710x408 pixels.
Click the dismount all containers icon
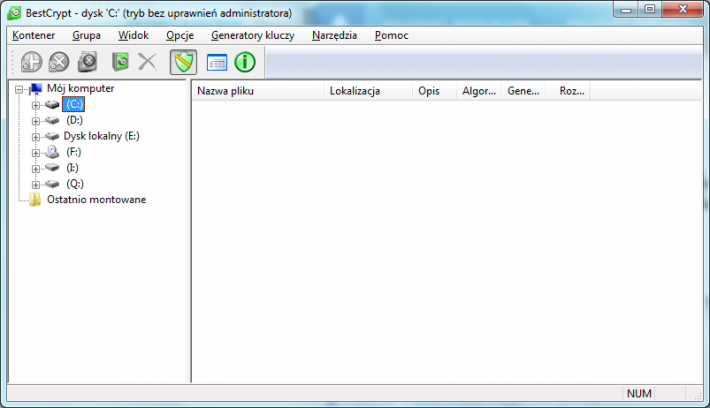[x=87, y=62]
